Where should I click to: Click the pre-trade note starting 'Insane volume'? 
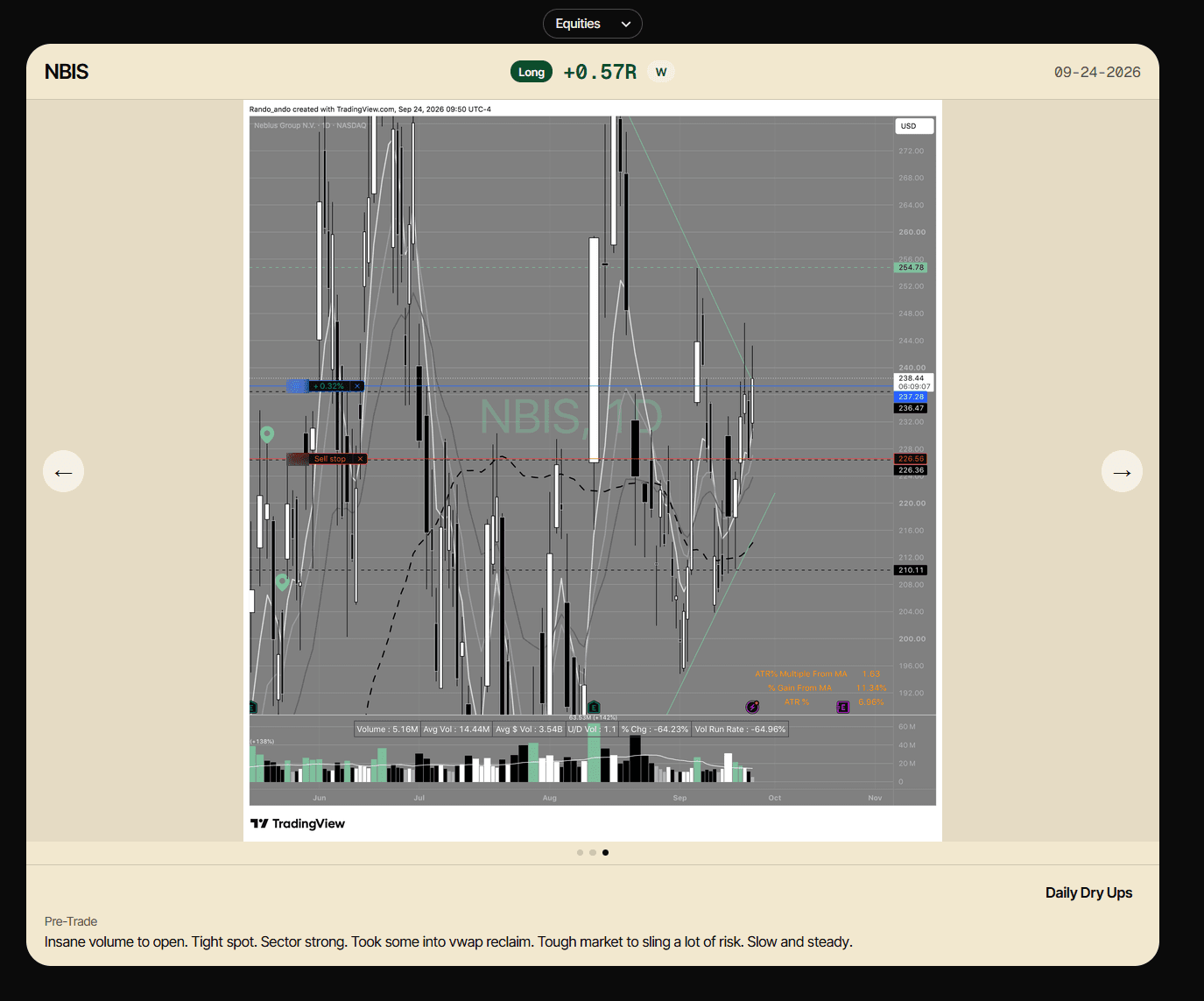tap(448, 941)
